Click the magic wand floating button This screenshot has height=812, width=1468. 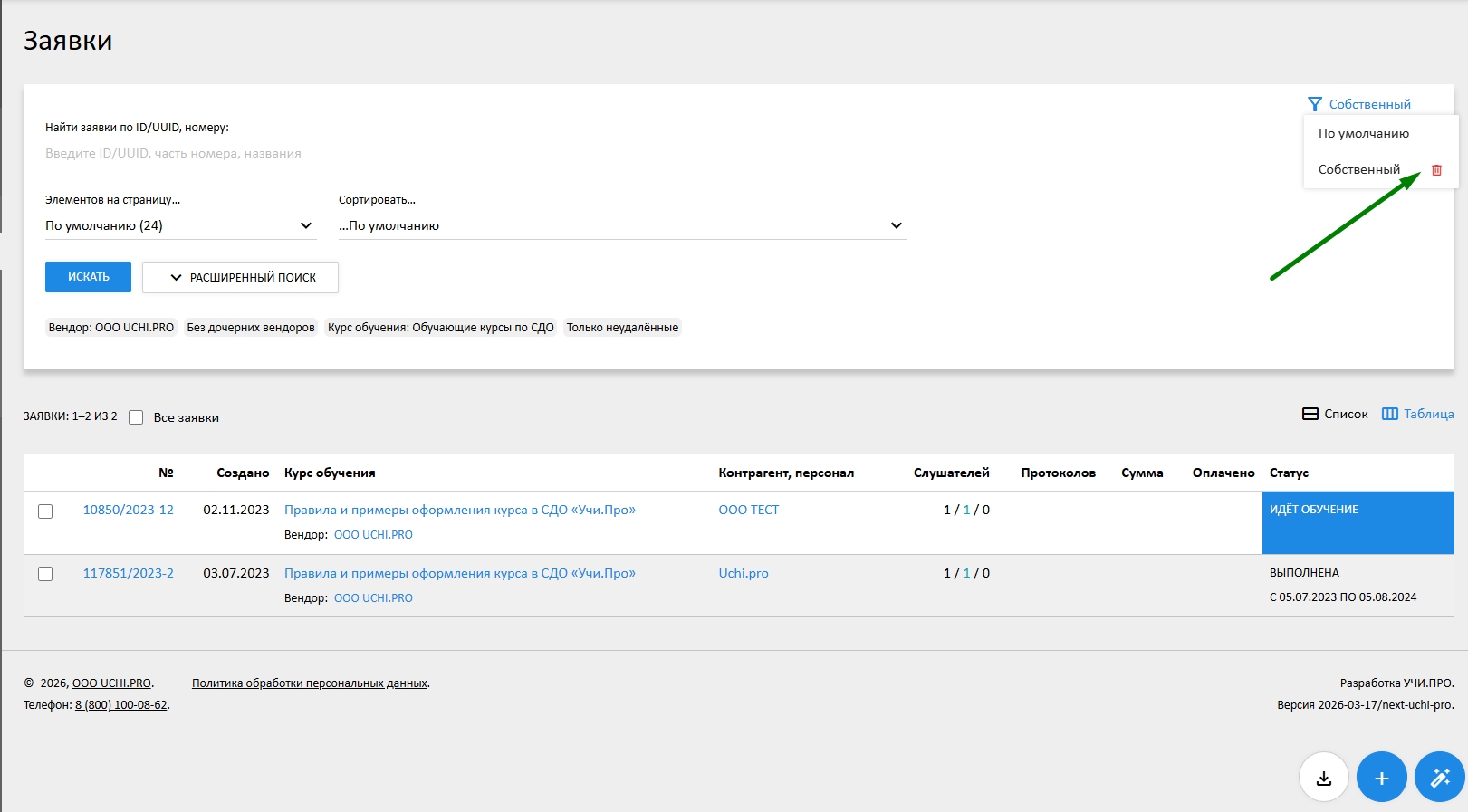coord(1439,778)
